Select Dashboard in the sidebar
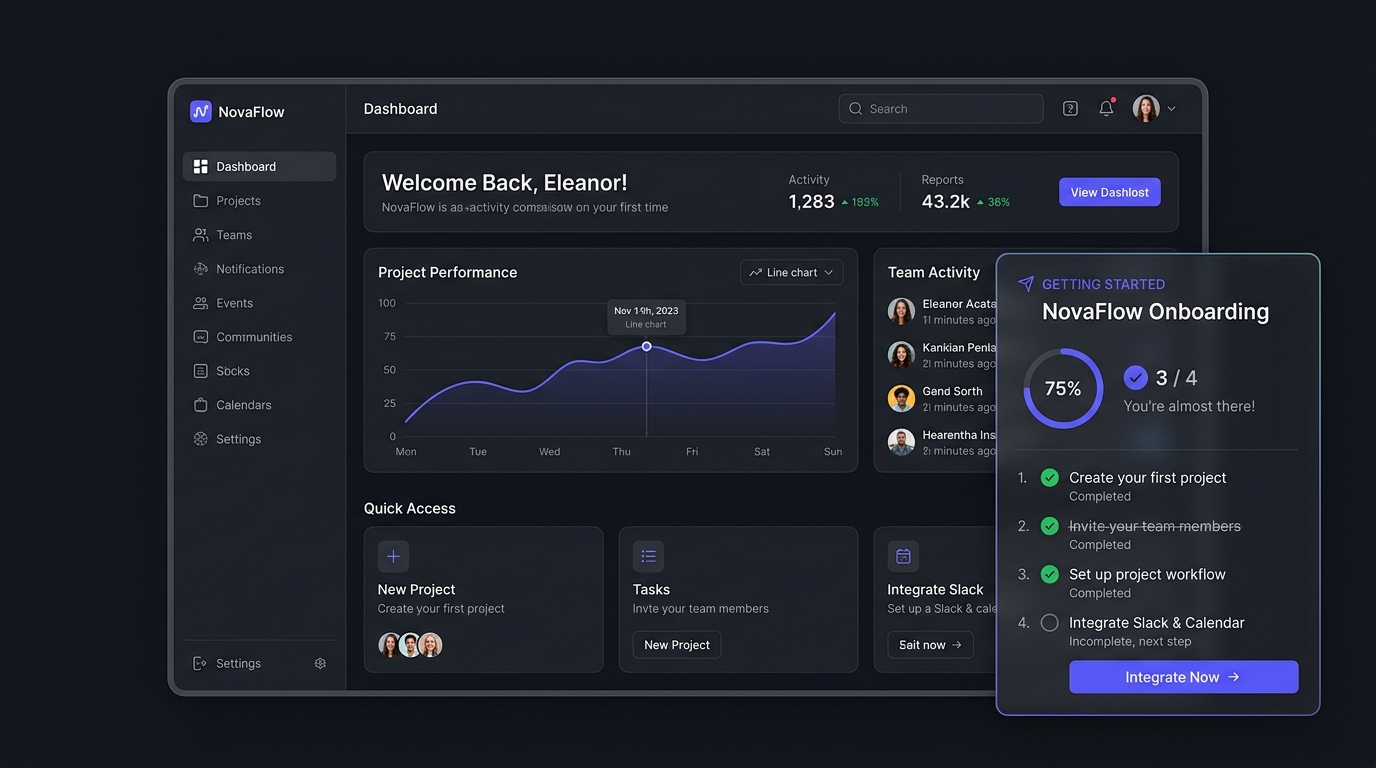 click(x=259, y=166)
